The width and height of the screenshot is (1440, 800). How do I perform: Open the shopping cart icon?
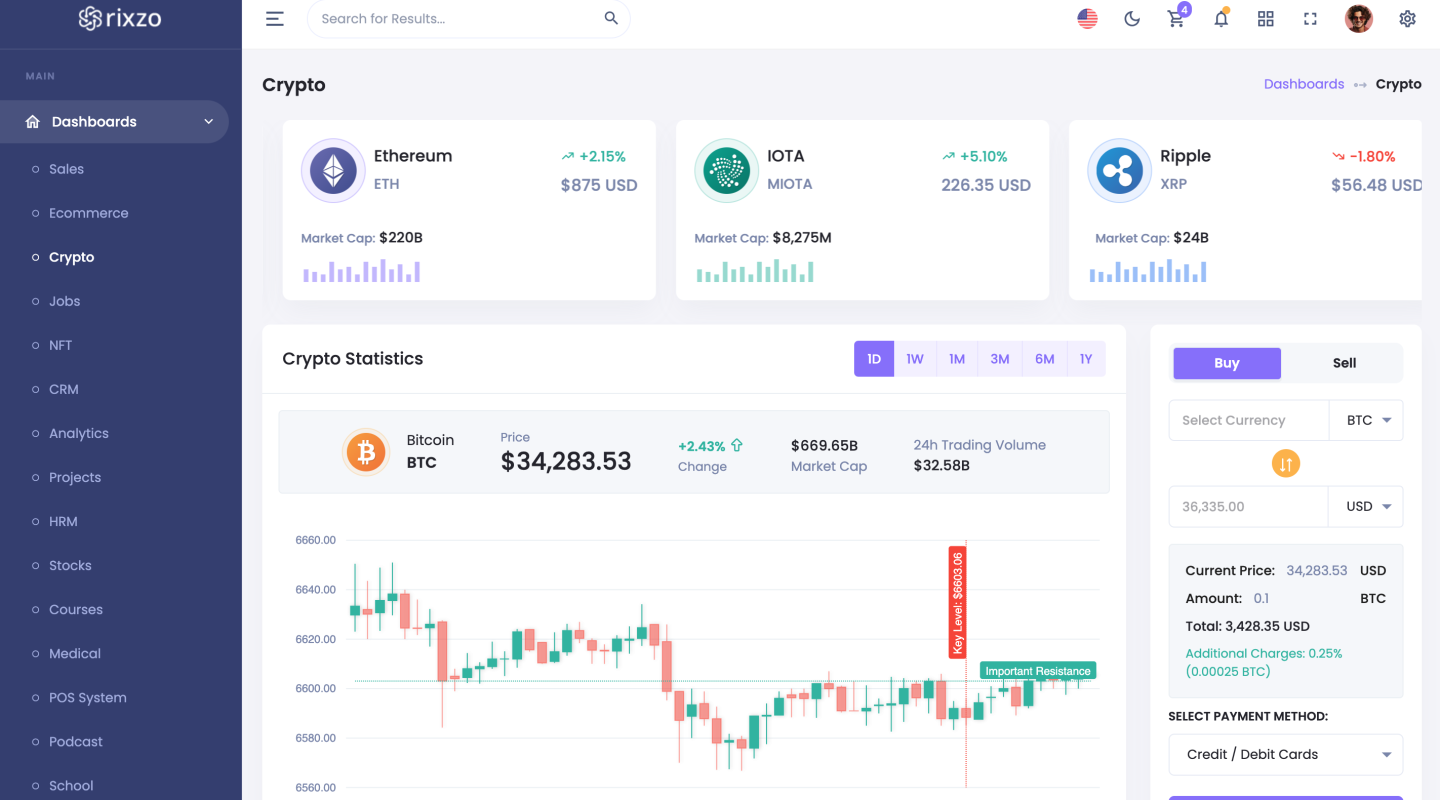(1176, 19)
